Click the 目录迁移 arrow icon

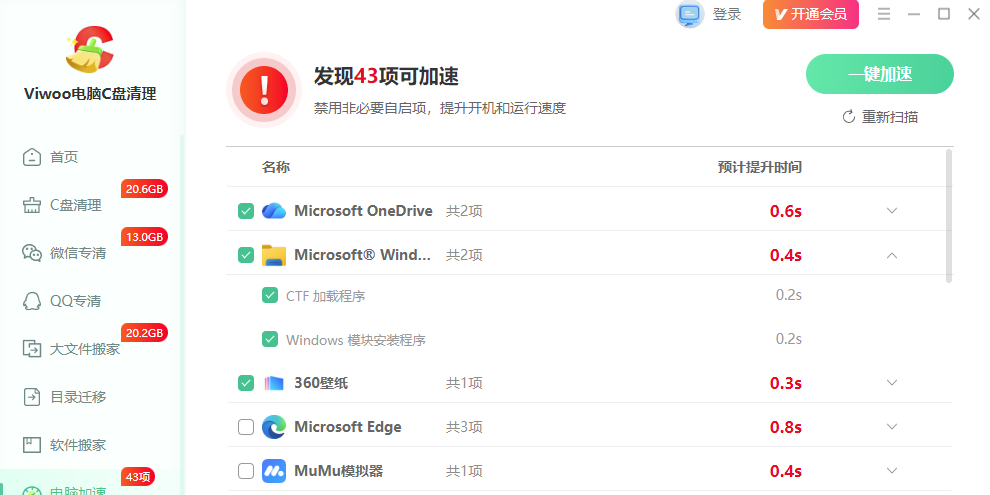(32, 397)
